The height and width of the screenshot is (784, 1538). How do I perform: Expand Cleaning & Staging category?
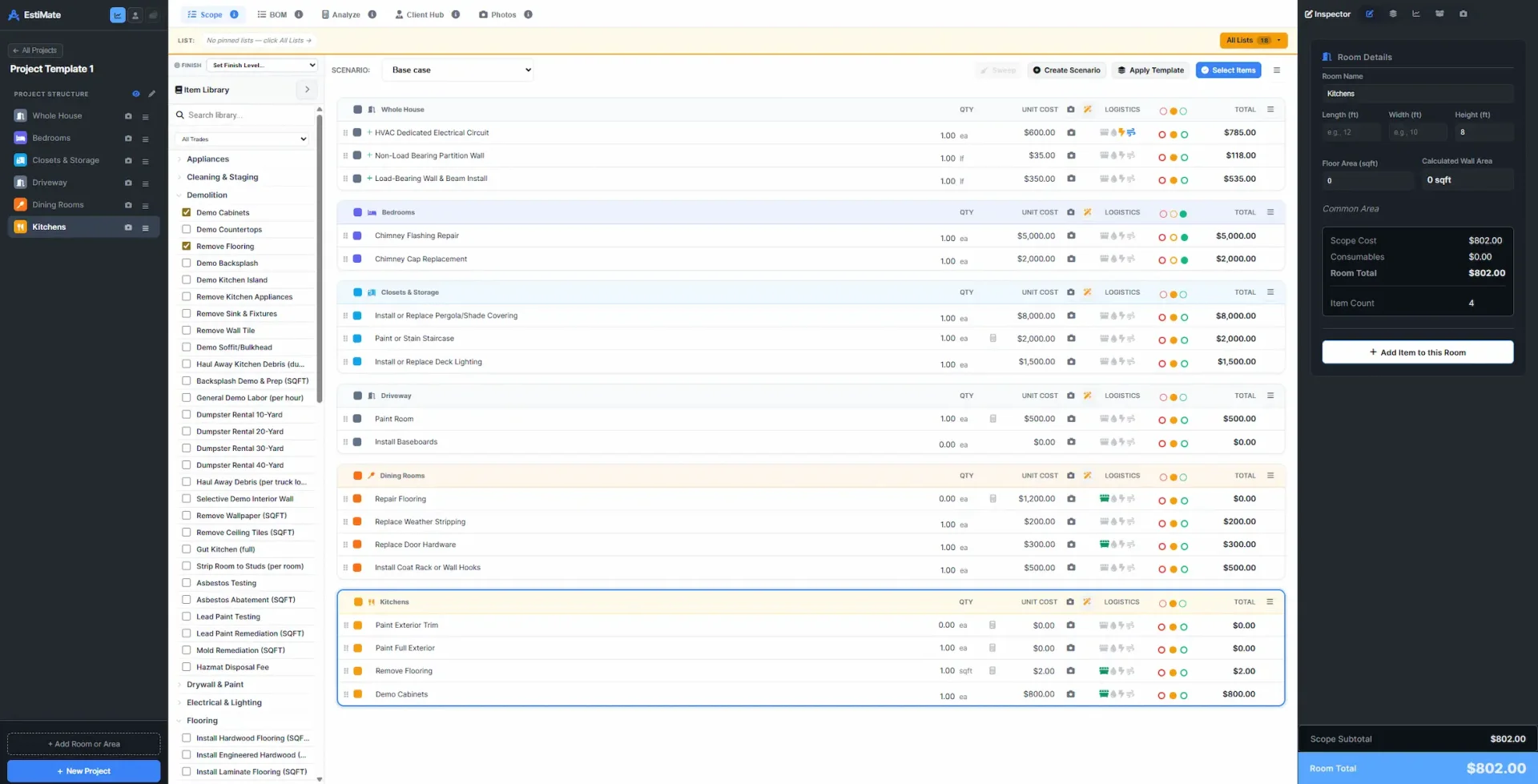tap(222, 177)
